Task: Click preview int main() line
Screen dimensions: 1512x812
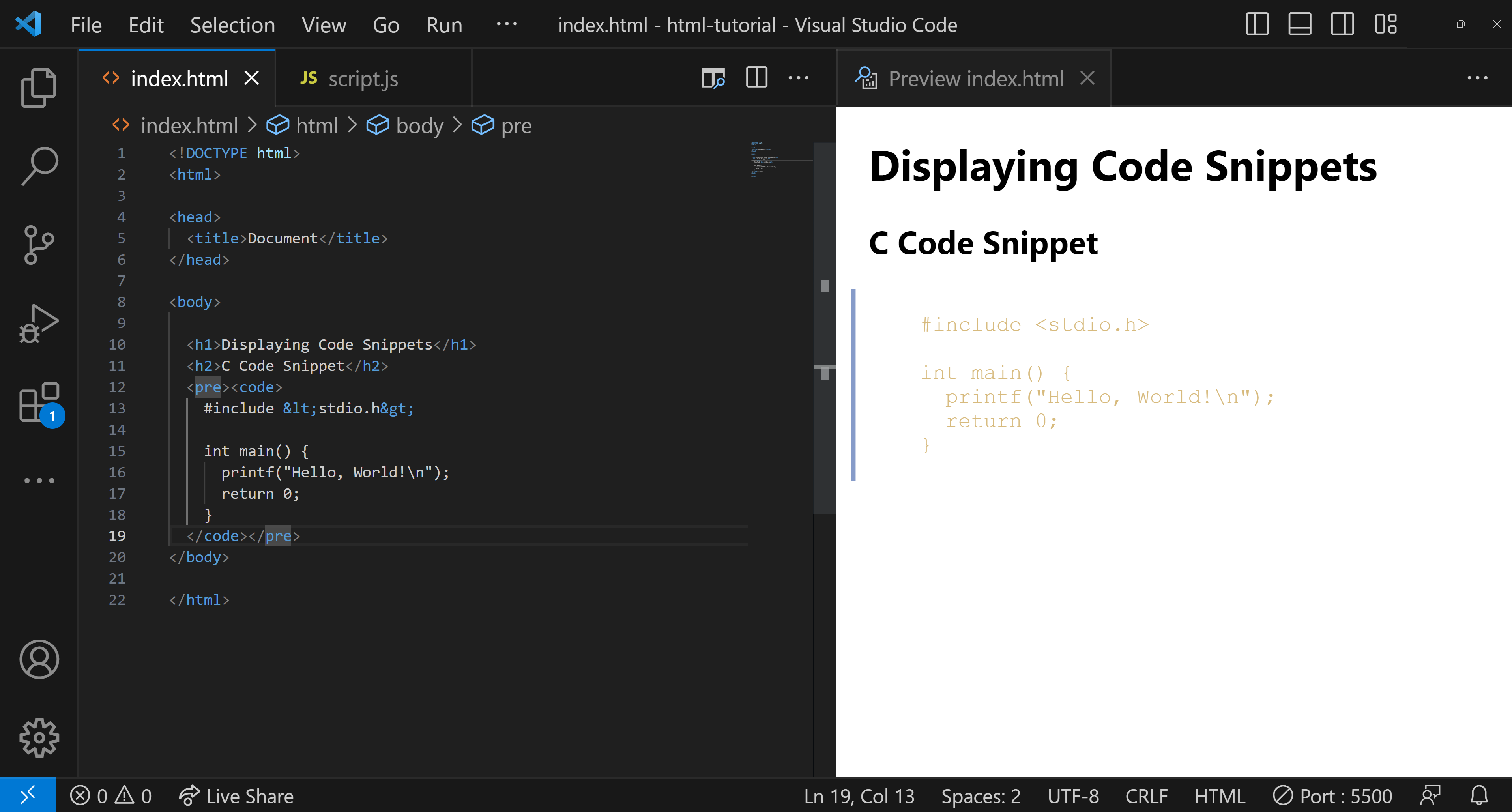Action: pos(996,373)
